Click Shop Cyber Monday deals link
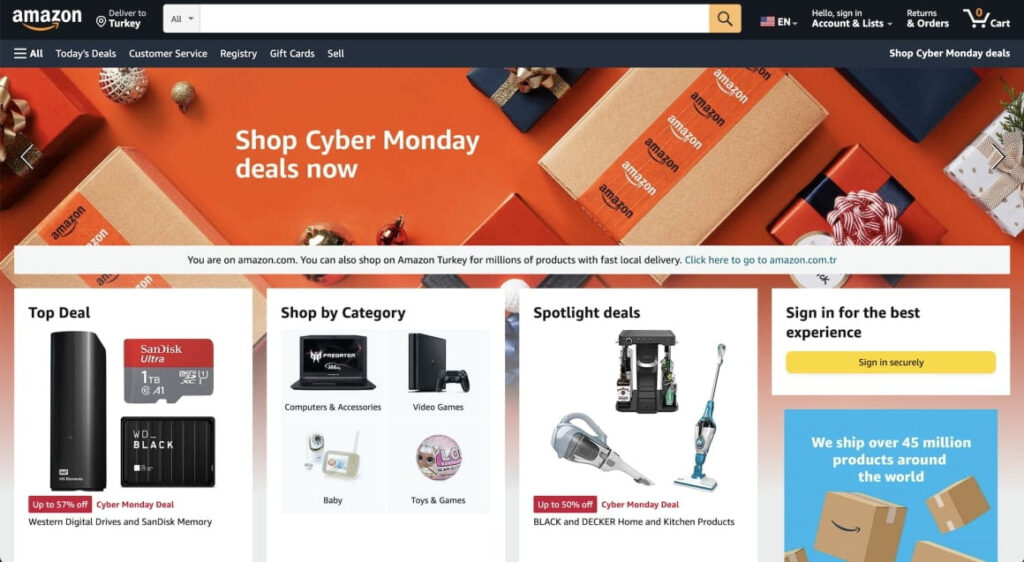 click(950, 54)
